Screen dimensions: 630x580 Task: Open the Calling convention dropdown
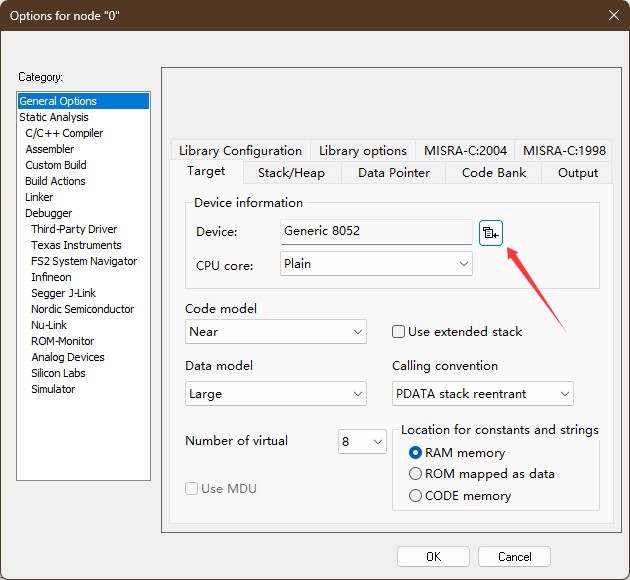click(x=483, y=394)
